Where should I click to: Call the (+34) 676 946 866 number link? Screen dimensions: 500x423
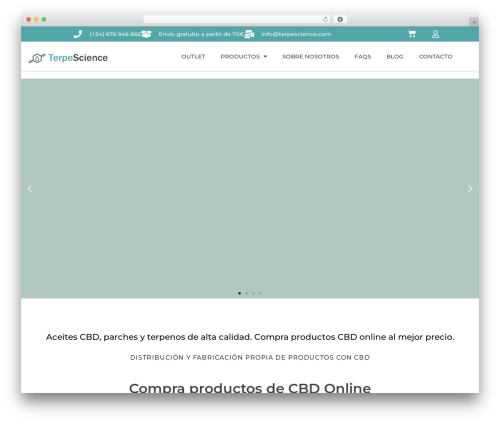tap(115, 34)
